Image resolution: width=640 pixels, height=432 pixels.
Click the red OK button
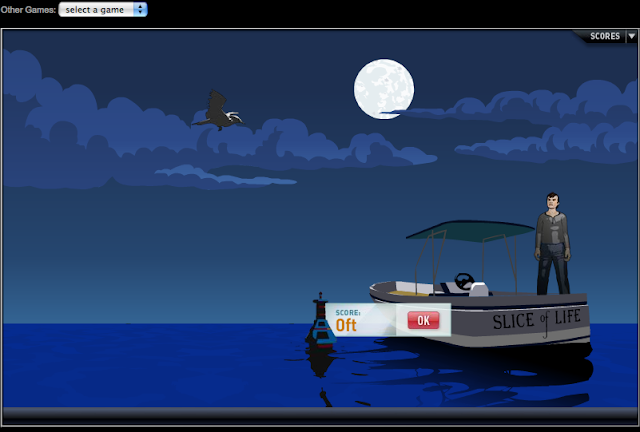coord(423,320)
